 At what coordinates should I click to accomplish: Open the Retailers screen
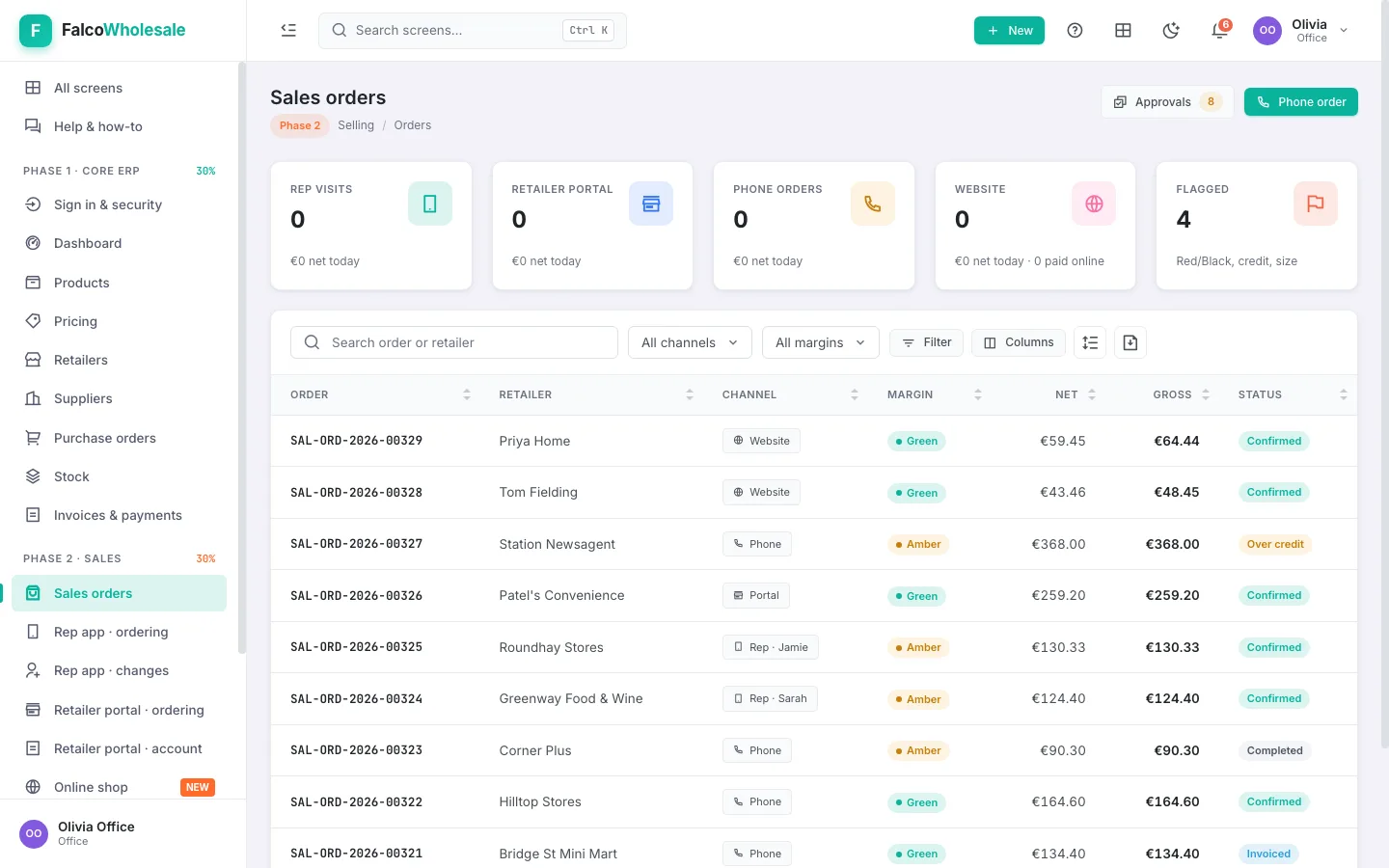point(120,360)
